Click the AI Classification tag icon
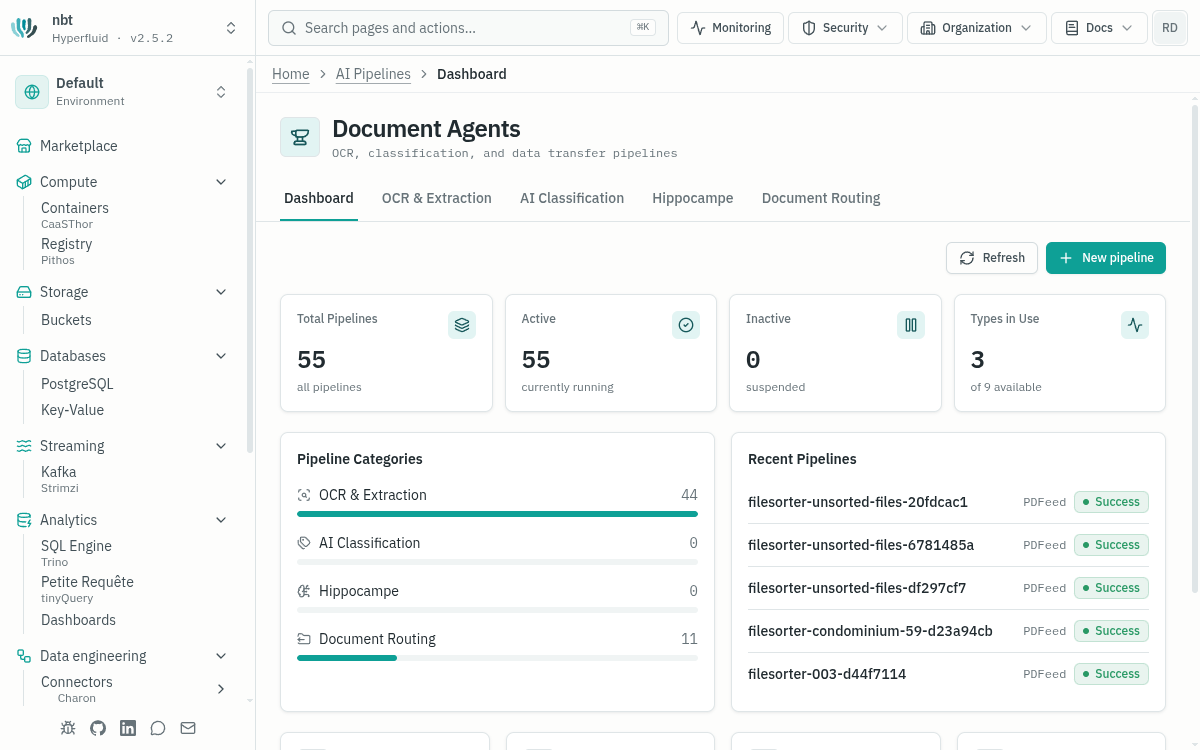The image size is (1200, 750). [x=304, y=543]
